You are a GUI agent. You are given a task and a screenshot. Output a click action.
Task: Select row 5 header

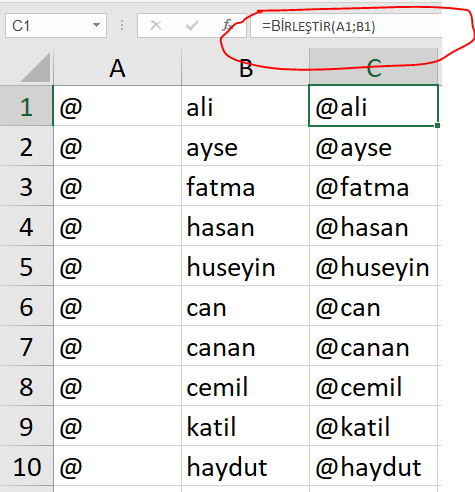(x=26, y=266)
